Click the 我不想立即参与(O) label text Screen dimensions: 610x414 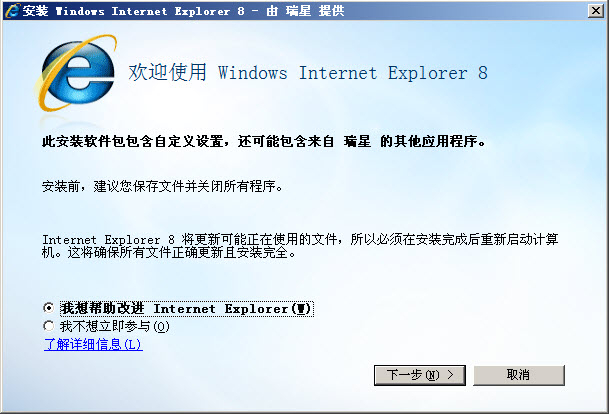(x=114, y=326)
